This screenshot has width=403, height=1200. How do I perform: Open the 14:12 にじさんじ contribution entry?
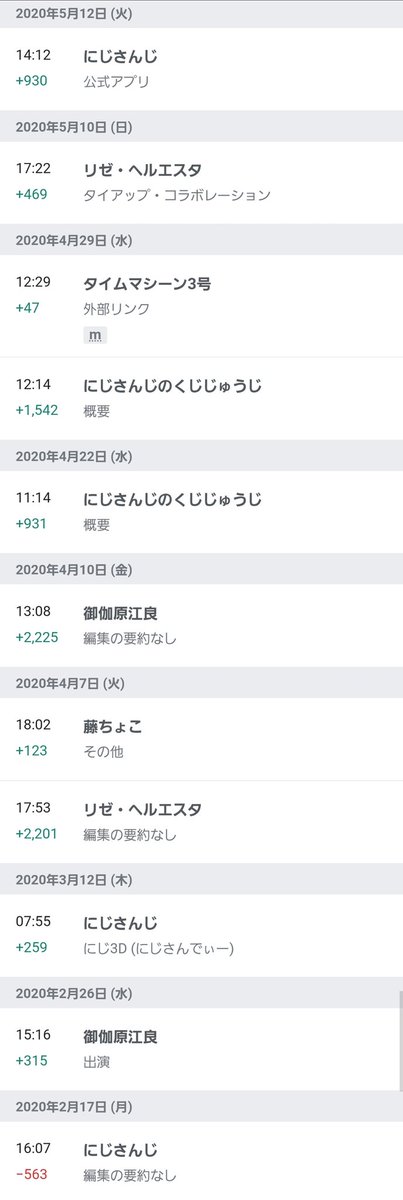coord(201,70)
